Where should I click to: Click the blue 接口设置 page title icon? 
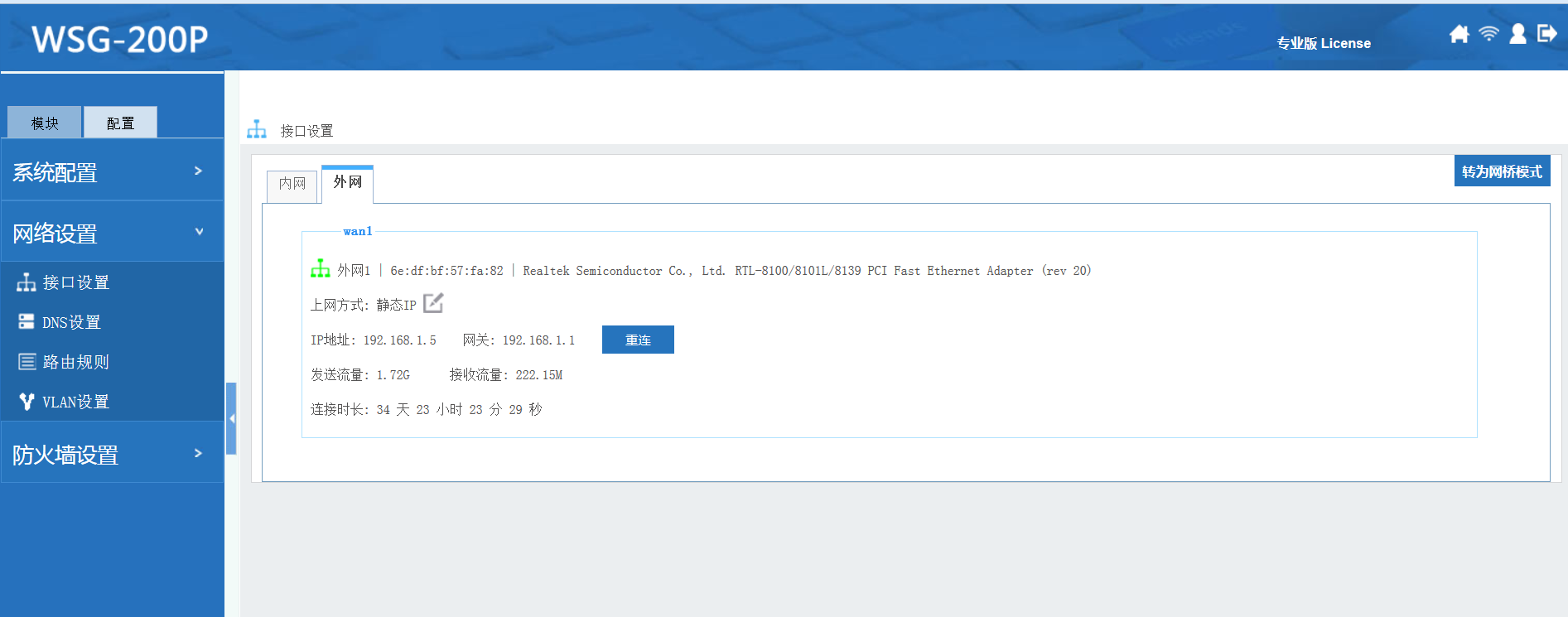point(257,130)
